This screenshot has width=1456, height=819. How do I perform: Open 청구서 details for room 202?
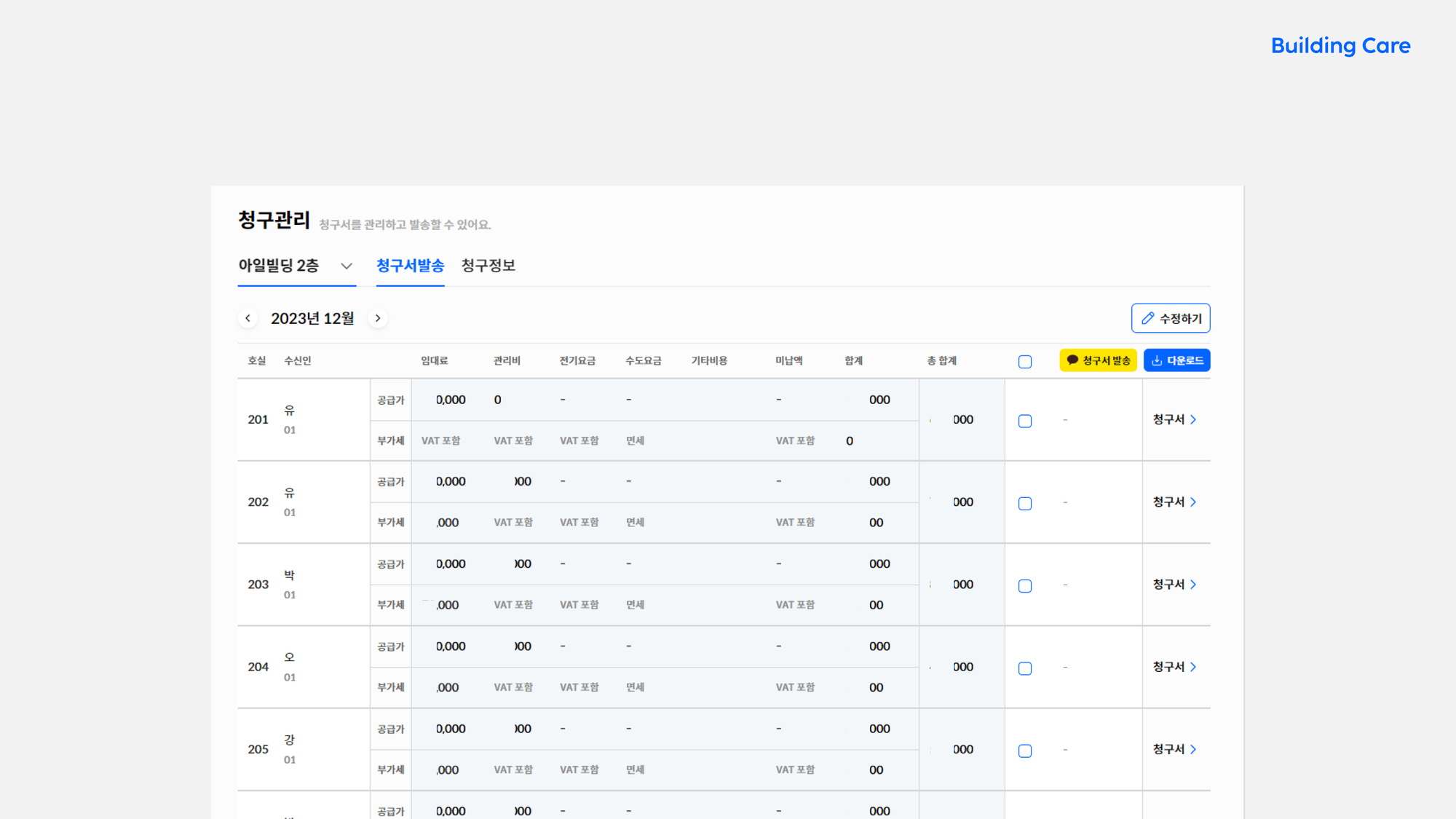tap(1169, 502)
